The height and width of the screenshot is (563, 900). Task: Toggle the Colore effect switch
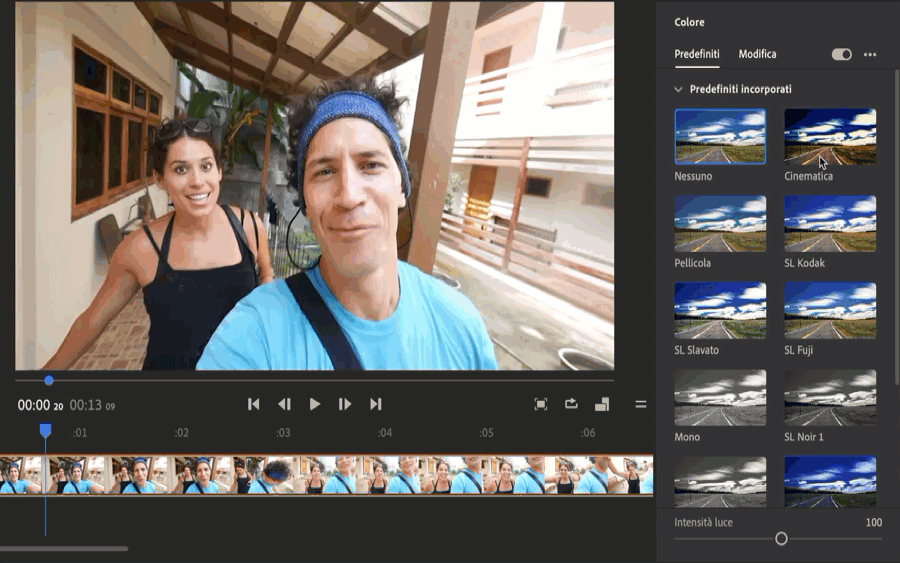841,54
